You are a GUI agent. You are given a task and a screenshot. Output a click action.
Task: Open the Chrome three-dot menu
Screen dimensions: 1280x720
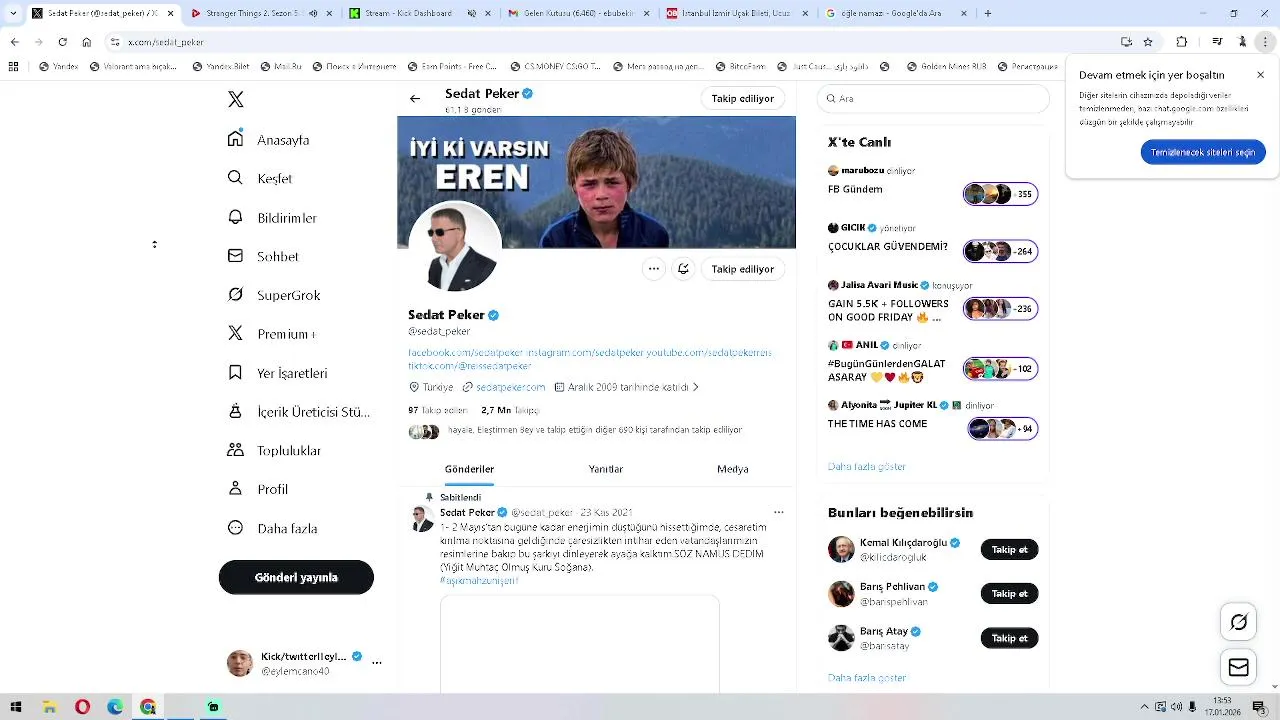[1267, 42]
